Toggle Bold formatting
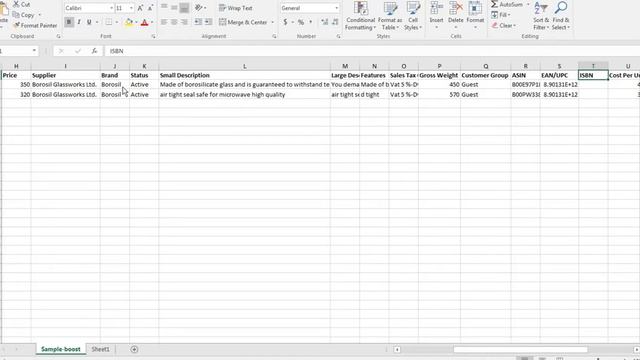This screenshot has height=360, width=640. coord(69,22)
